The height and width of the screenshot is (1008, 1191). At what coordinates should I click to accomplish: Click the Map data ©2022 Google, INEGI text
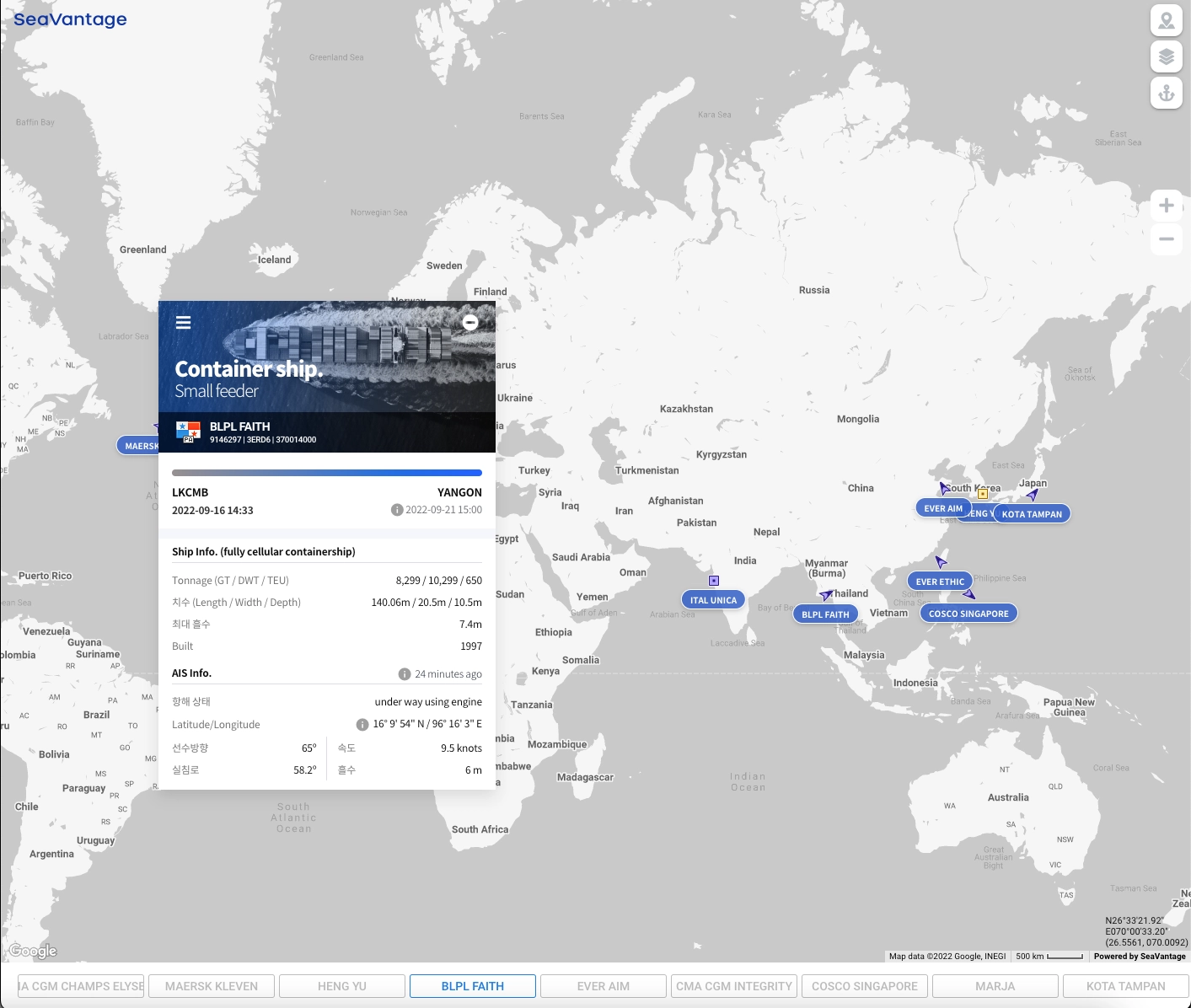point(947,957)
